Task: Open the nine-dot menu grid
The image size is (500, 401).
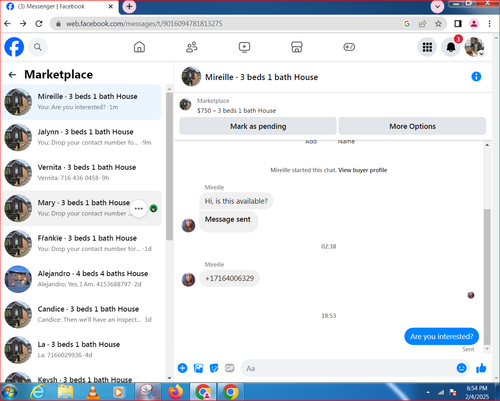Action: (x=427, y=47)
